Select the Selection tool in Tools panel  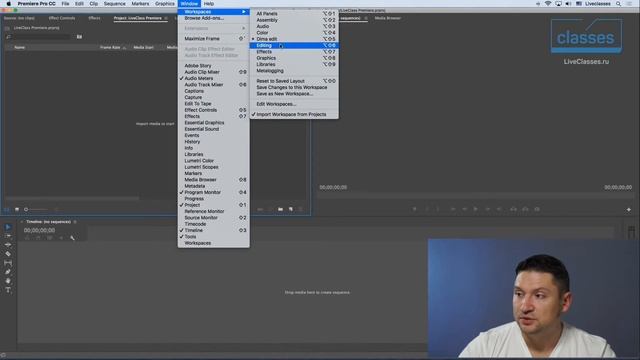[8, 227]
